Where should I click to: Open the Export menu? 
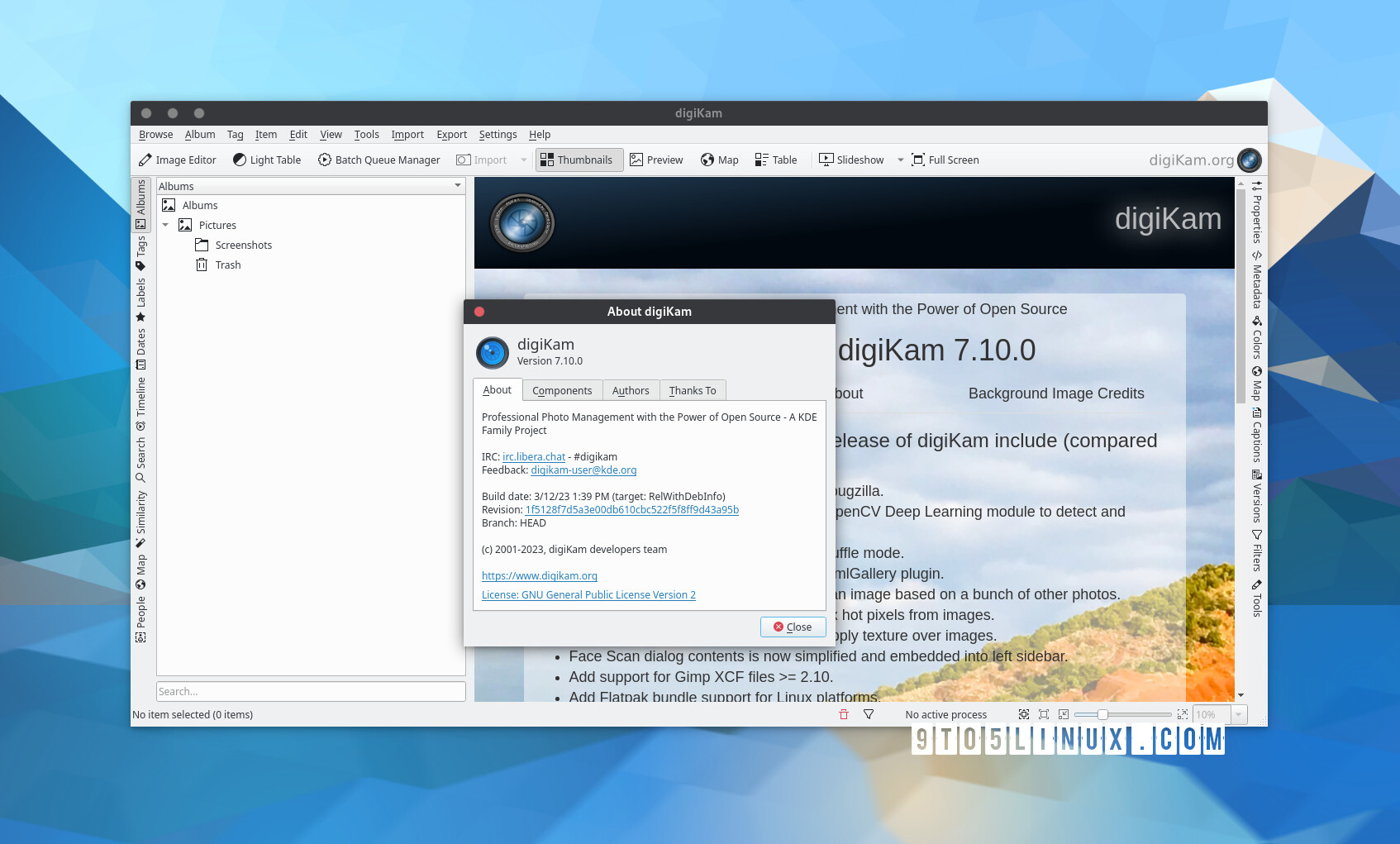tap(451, 135)
